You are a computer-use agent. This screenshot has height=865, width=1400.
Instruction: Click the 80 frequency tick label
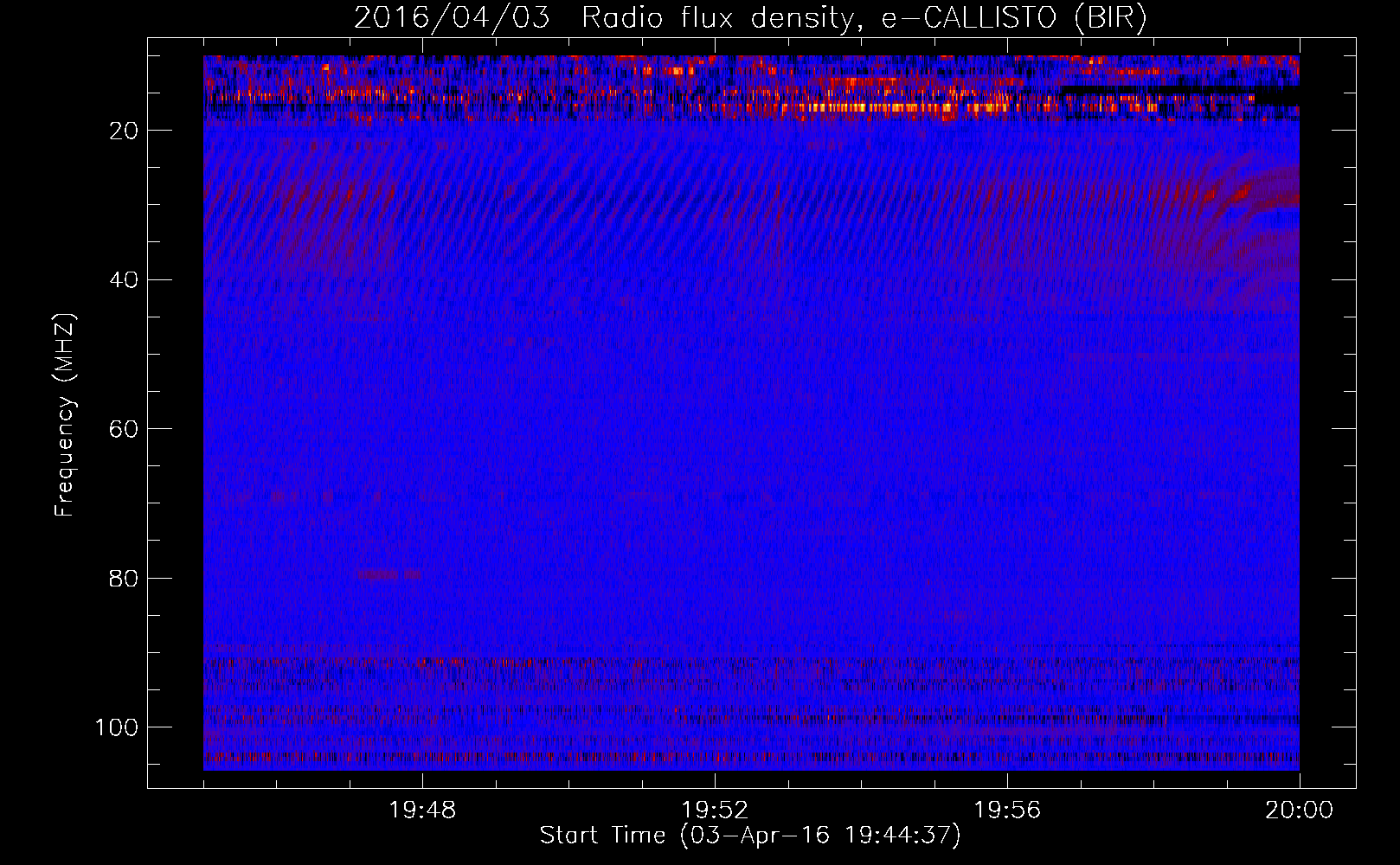coord(125,578)
